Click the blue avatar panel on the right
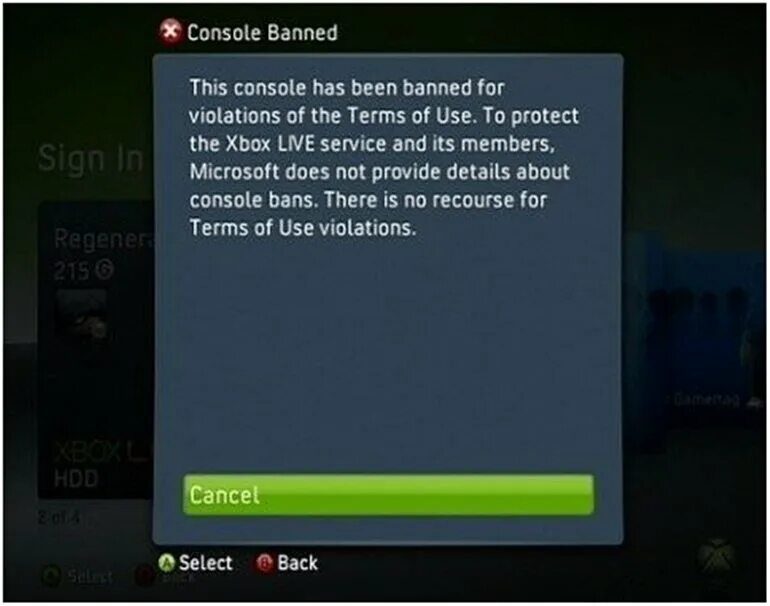Viewport: 770px width, 606px height. [x=694, y=341]
